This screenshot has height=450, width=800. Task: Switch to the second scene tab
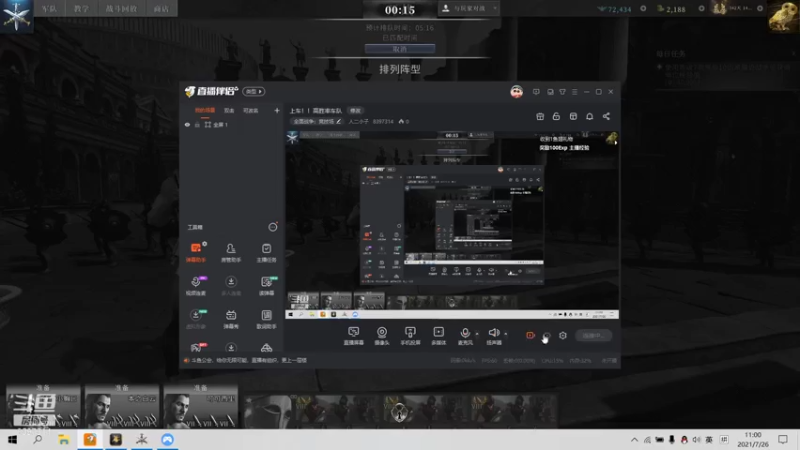229,110
